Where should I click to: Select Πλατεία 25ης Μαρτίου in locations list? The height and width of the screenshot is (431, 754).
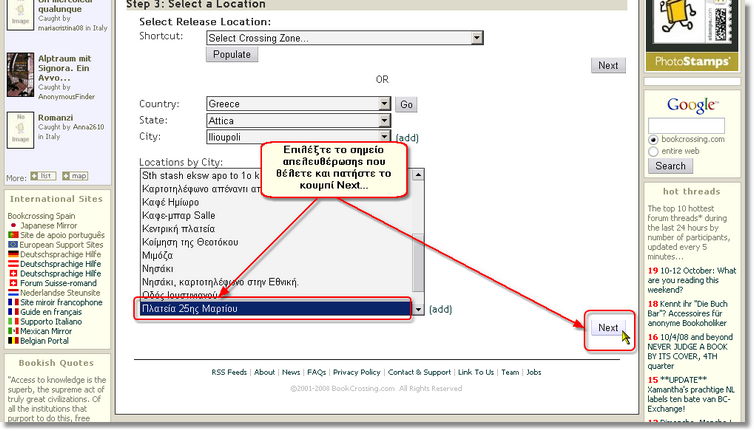272,310
